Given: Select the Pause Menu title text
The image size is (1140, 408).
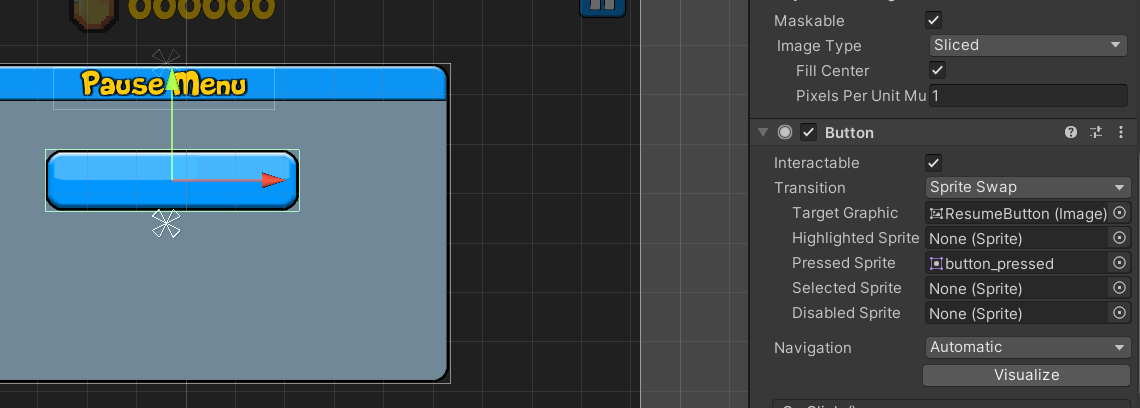Looking at the screenshot, I should [x=164, y=84].
